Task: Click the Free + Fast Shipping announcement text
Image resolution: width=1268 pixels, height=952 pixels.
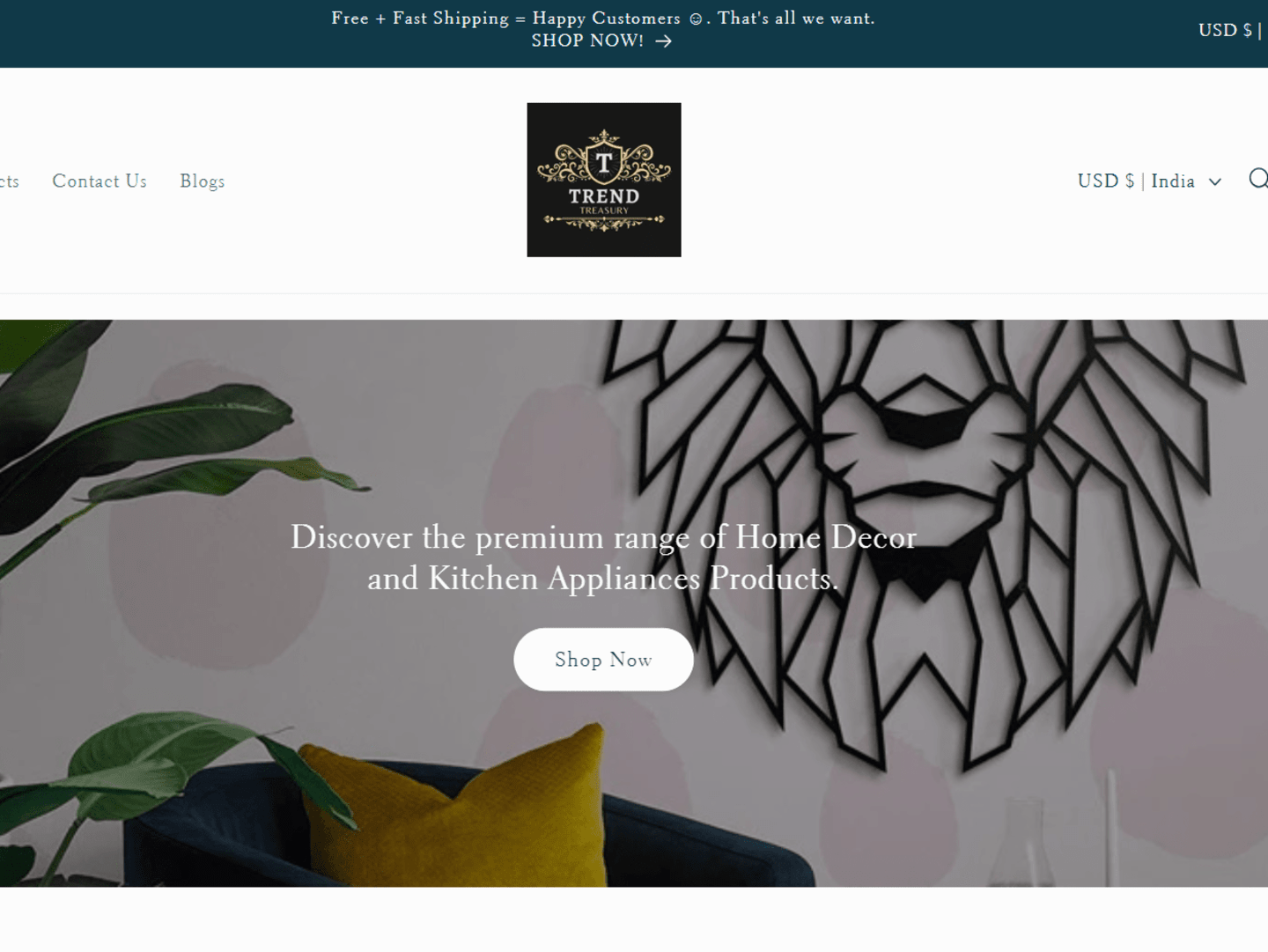Action: [603, 18]
